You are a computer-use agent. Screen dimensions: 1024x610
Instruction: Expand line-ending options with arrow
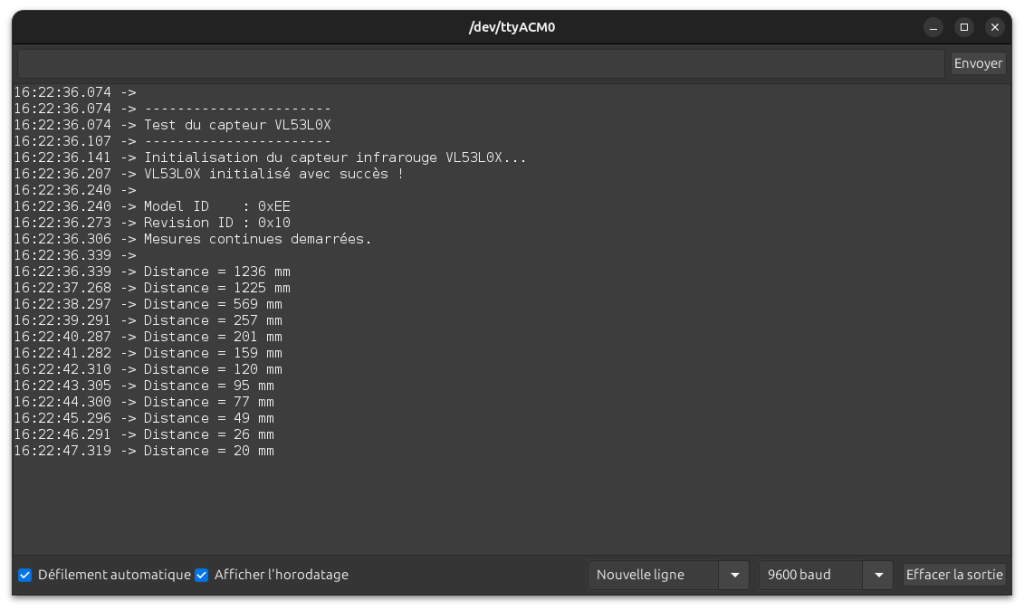pos(735,575)
